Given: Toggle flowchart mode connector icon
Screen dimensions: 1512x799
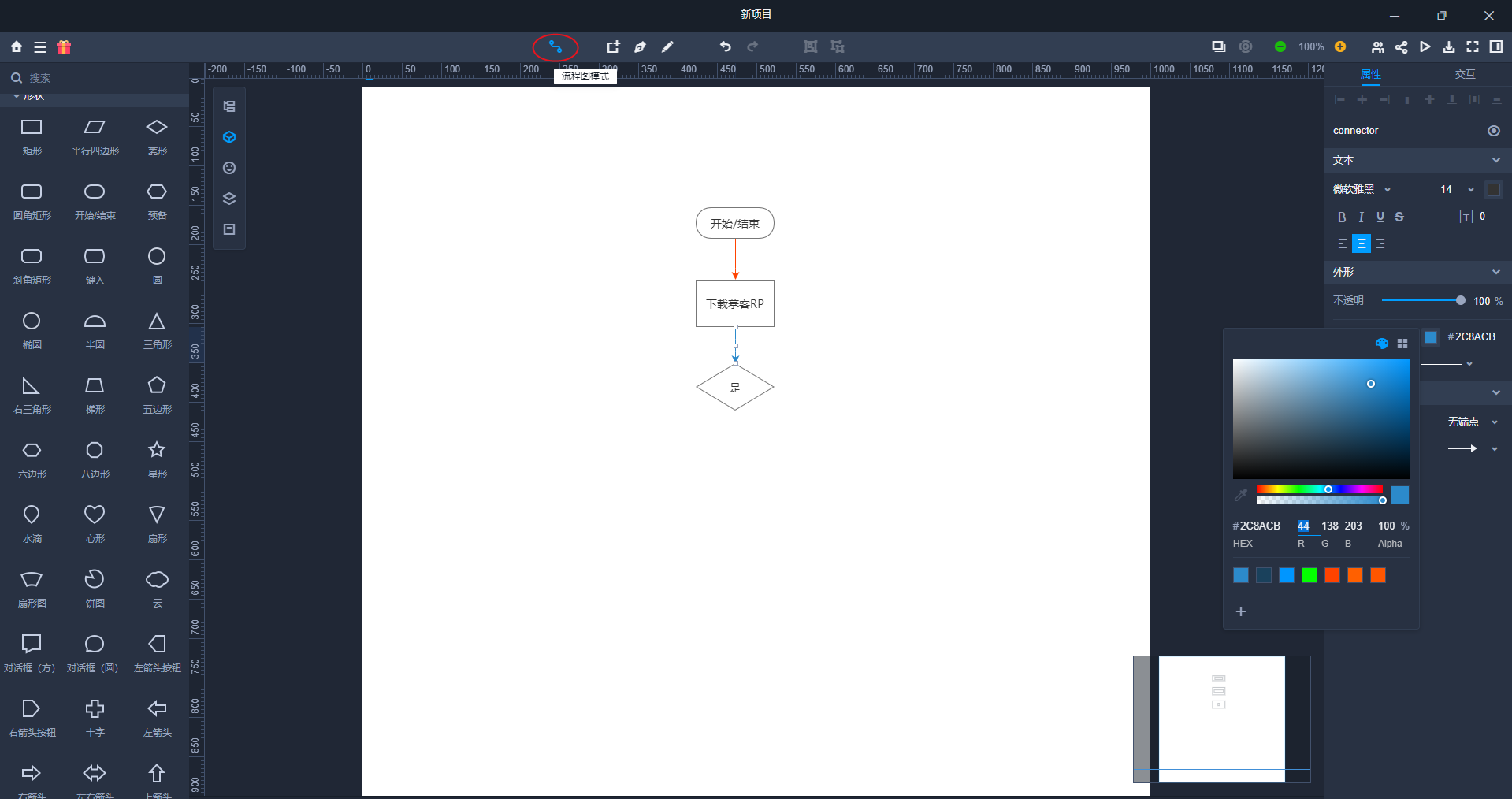Looking at the screenshot, I should pyautogui.click(x=555, y=47).
